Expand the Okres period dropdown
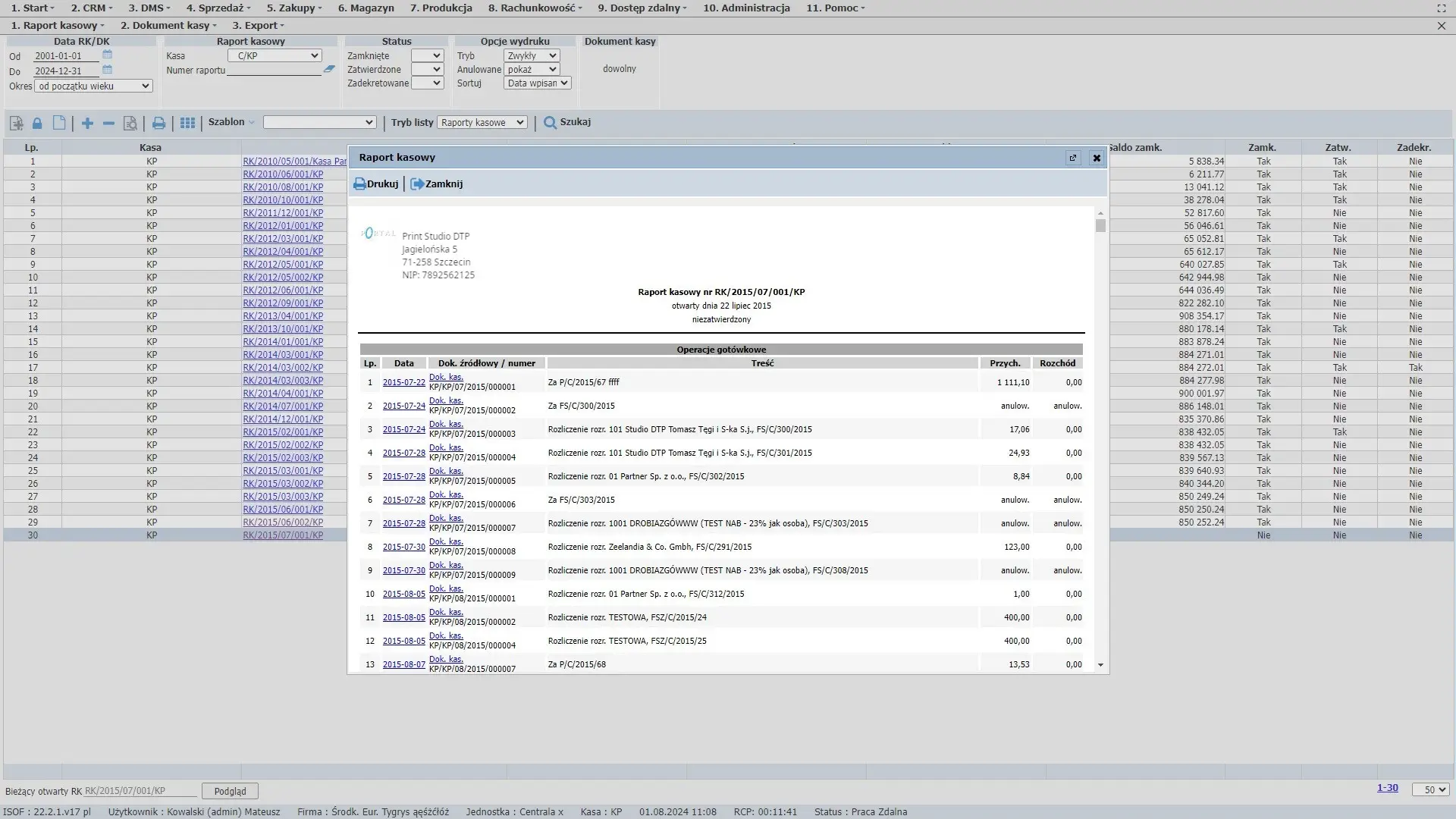The image size is (1456, 819). tap(94, 86)
